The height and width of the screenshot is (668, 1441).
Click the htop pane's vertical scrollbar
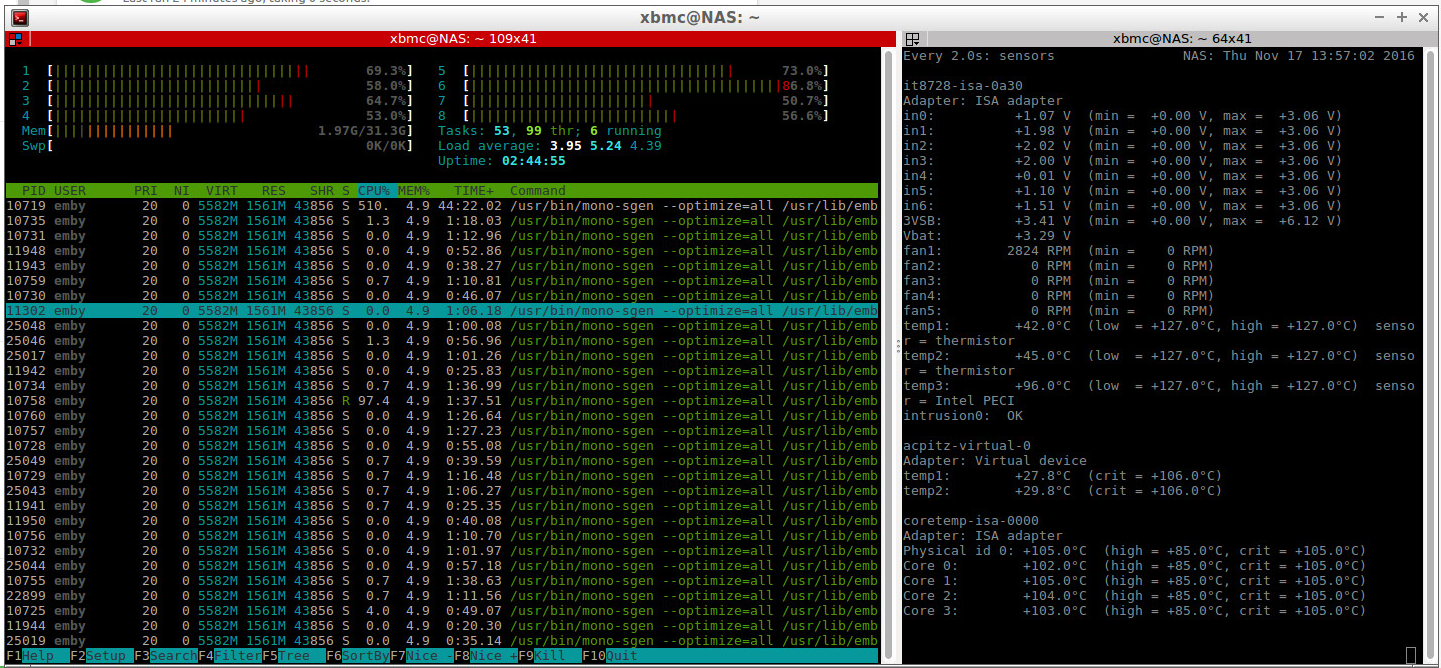(887, 355)
